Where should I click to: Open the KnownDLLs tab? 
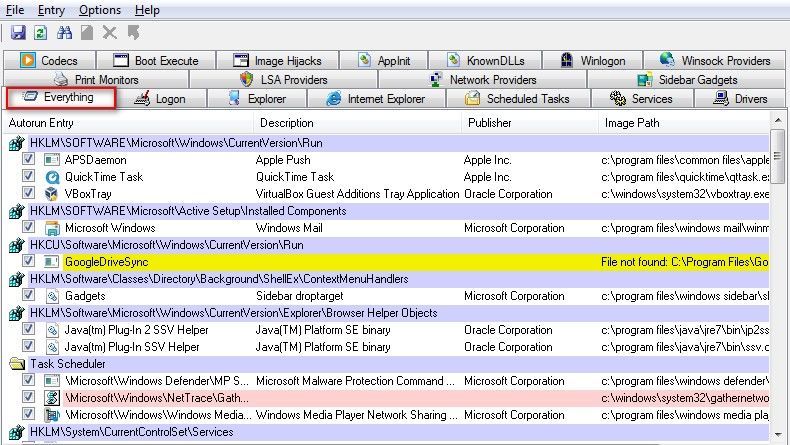[x=485, y=60]
